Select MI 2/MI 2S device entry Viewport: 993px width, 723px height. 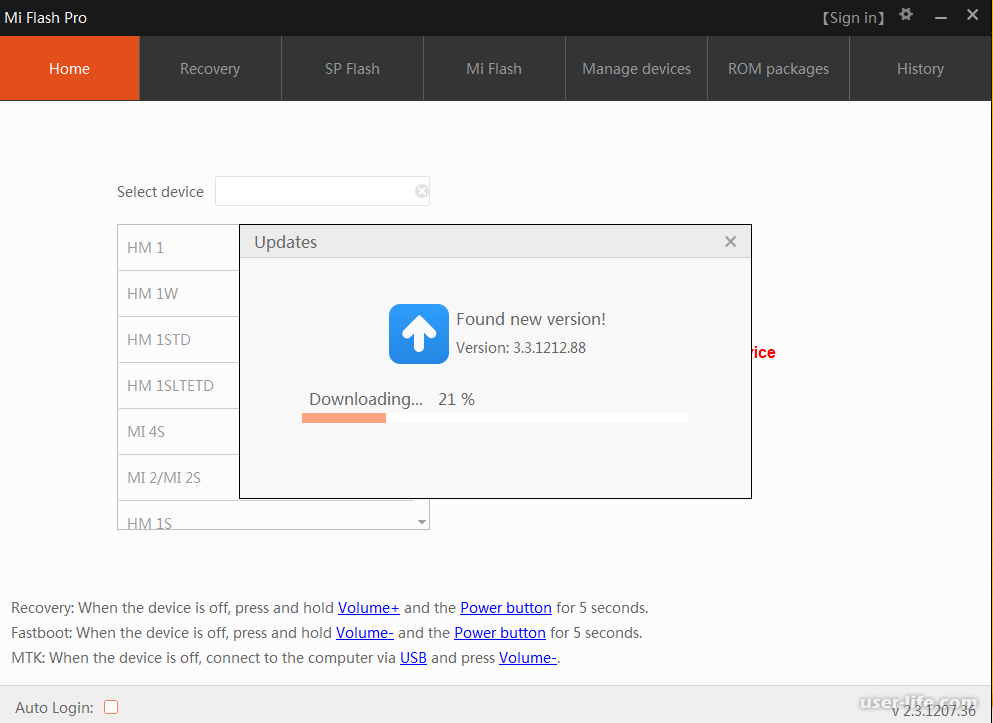tap(179, 477)
